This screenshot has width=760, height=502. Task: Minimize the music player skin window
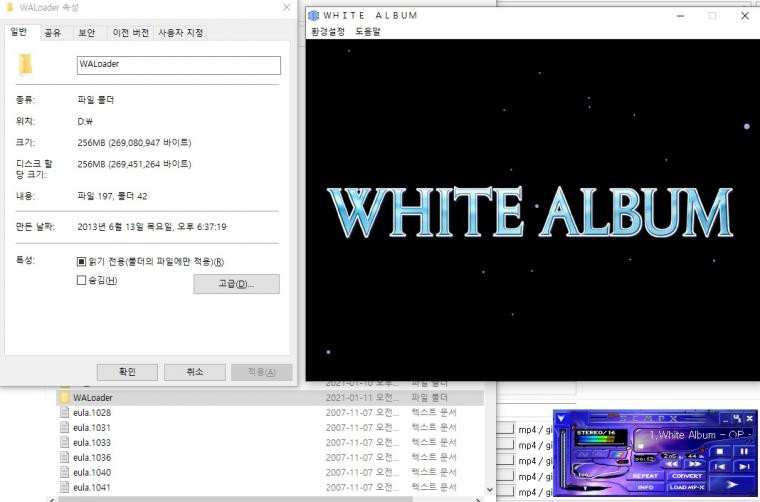(x=725, y=419)
